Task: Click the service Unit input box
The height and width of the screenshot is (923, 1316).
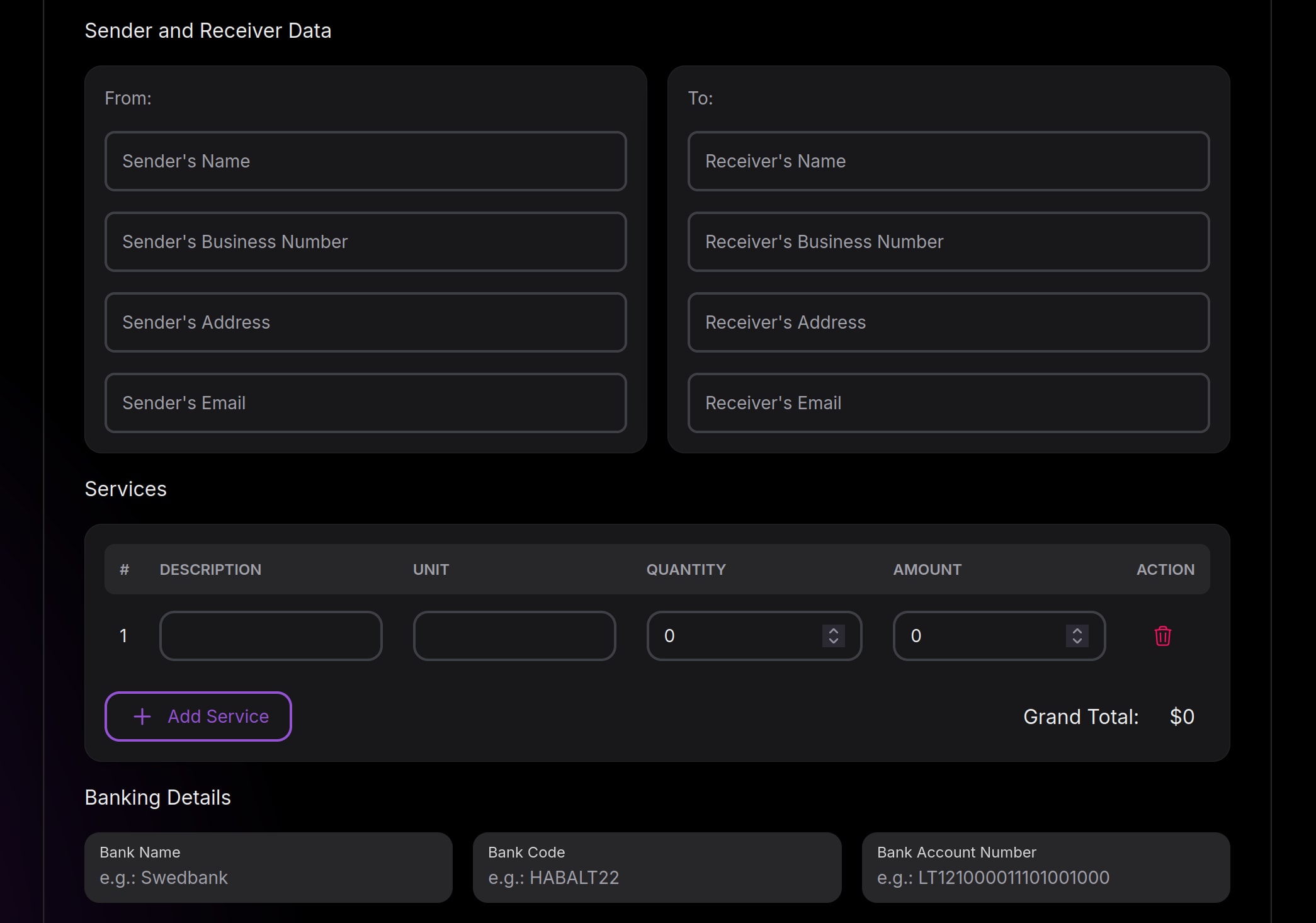Action: click(514, 636)
